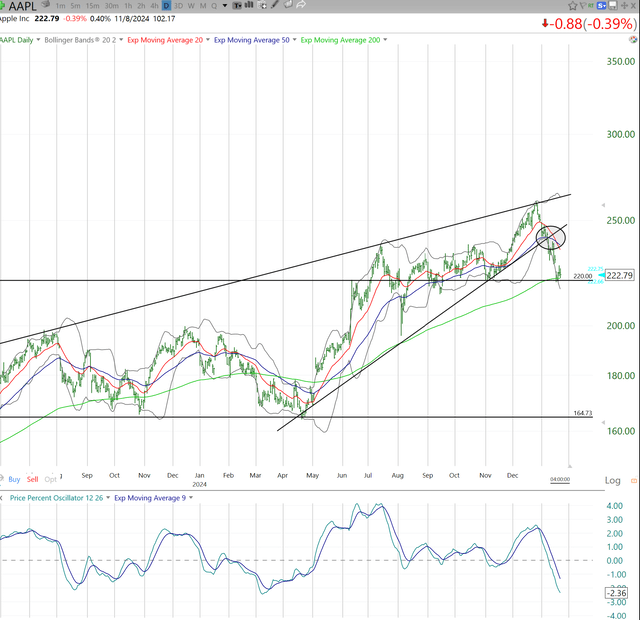Select the Quarterly (Q) time frame
Image resolution: width=640 pixels, height=620 pixels.
214,6
